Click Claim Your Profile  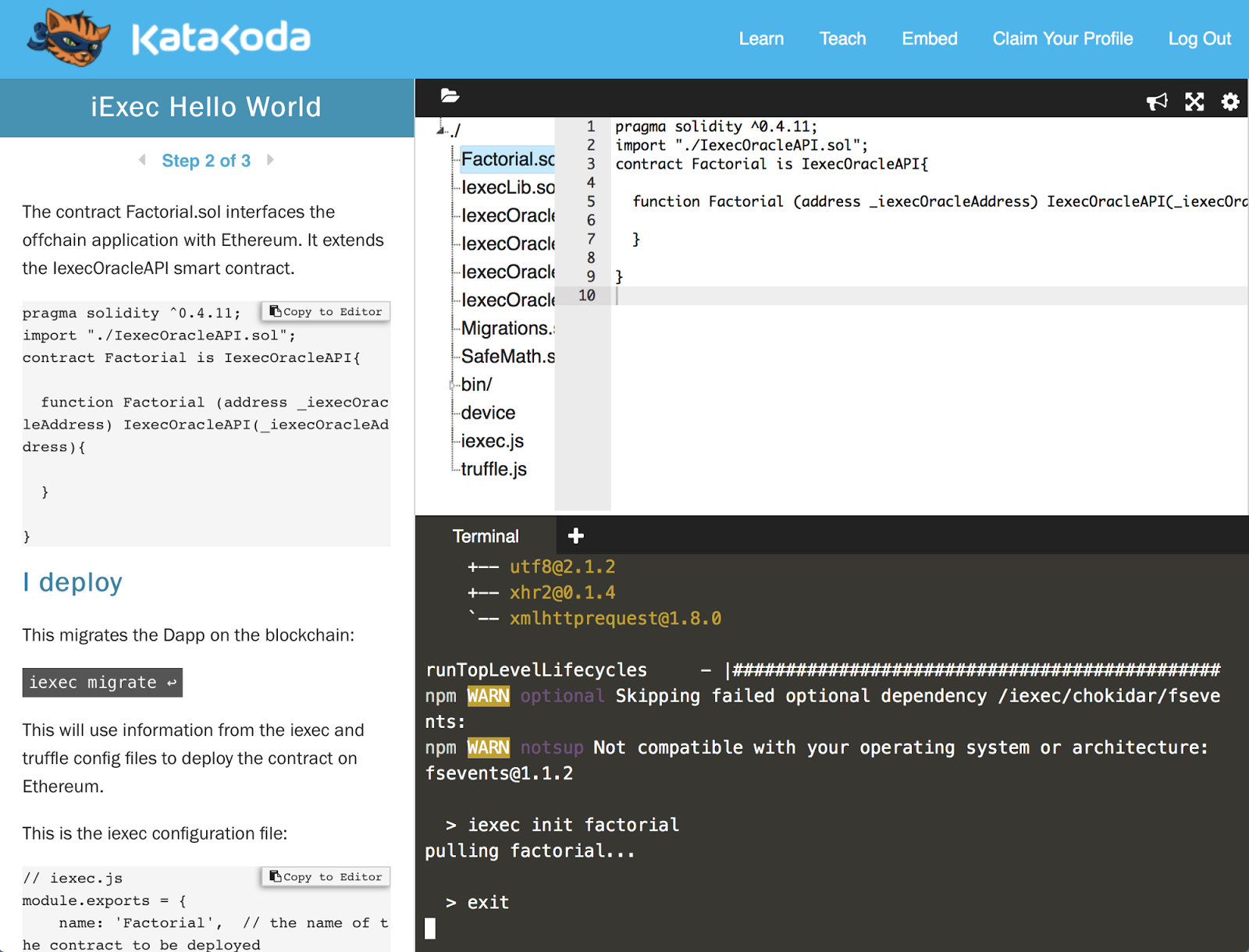point(1062,38)
